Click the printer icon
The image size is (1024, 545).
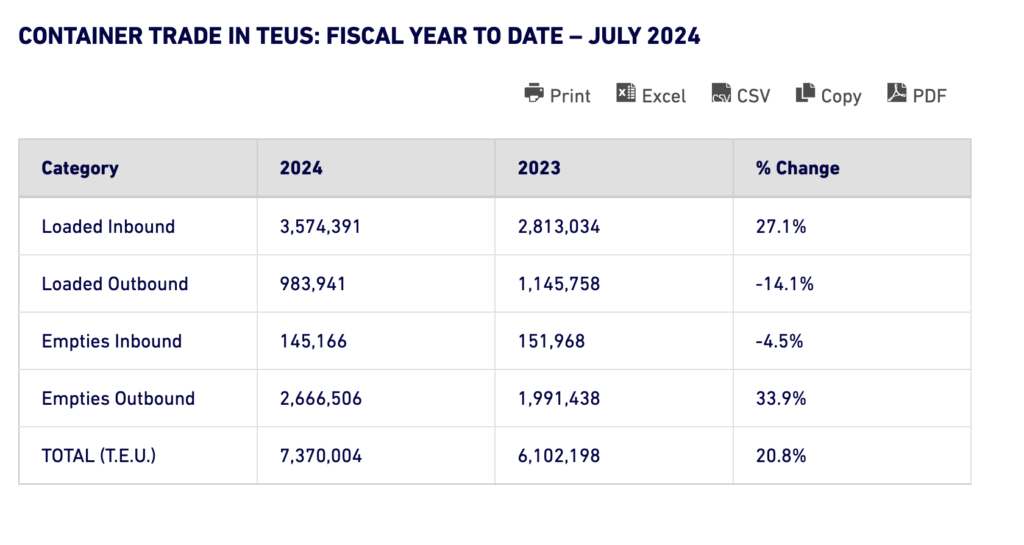[534, 93]
